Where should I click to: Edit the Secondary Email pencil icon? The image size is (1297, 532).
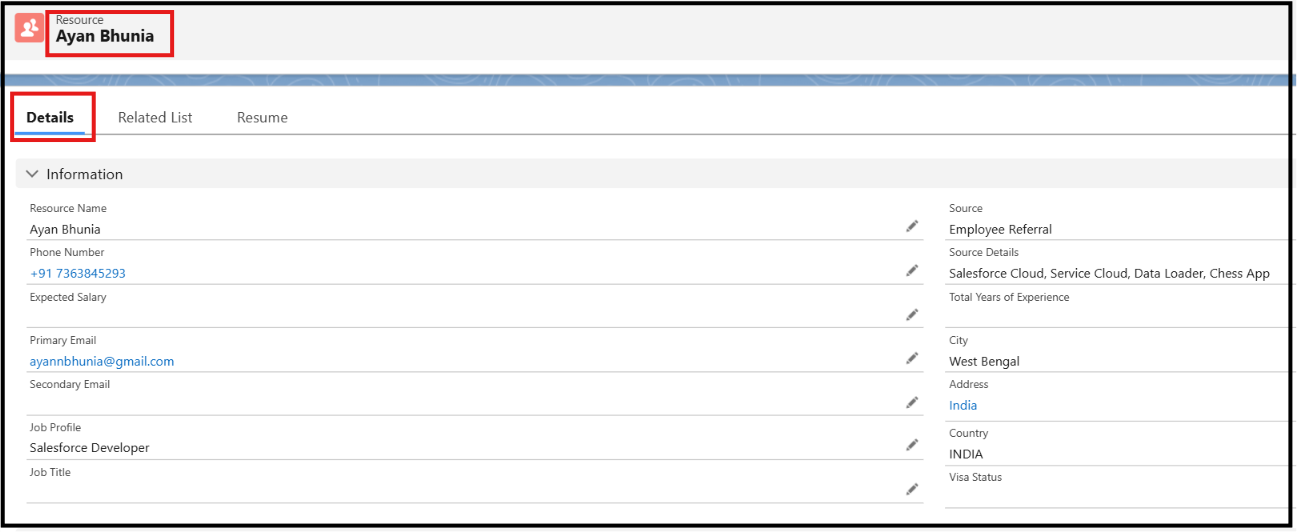(912, 403)
